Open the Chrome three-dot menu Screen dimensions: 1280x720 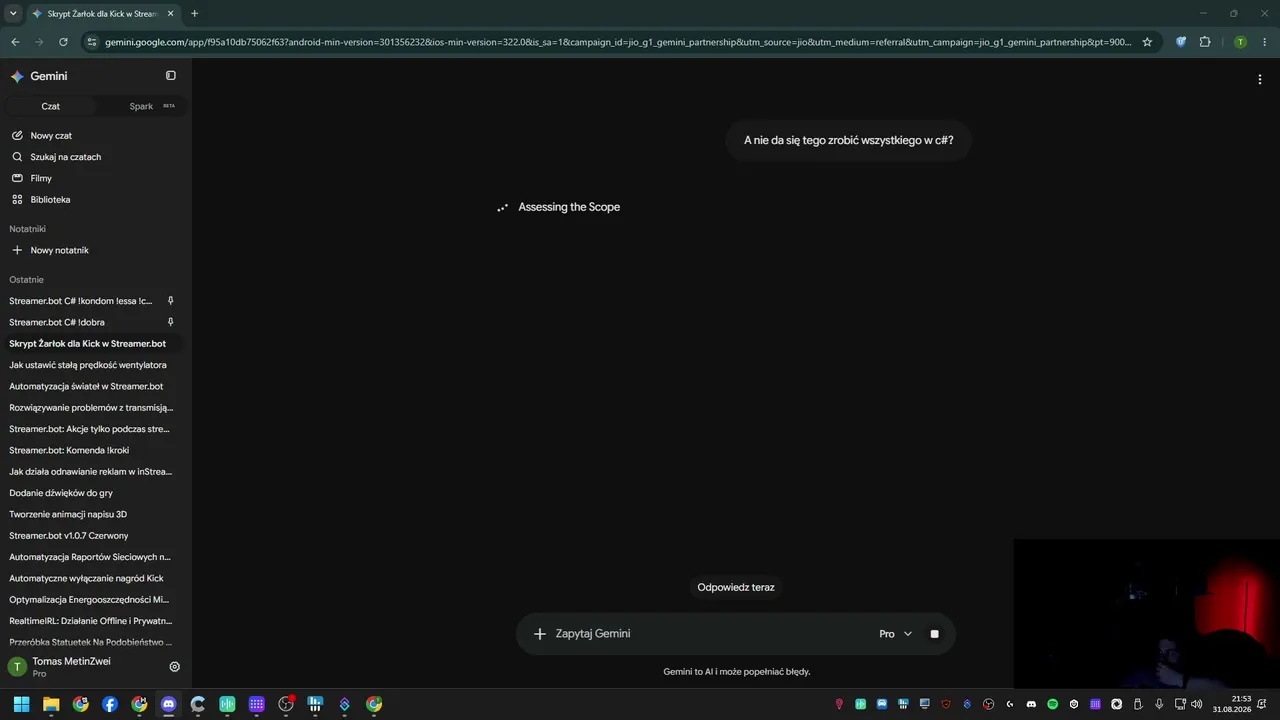tap(1264, 42)
